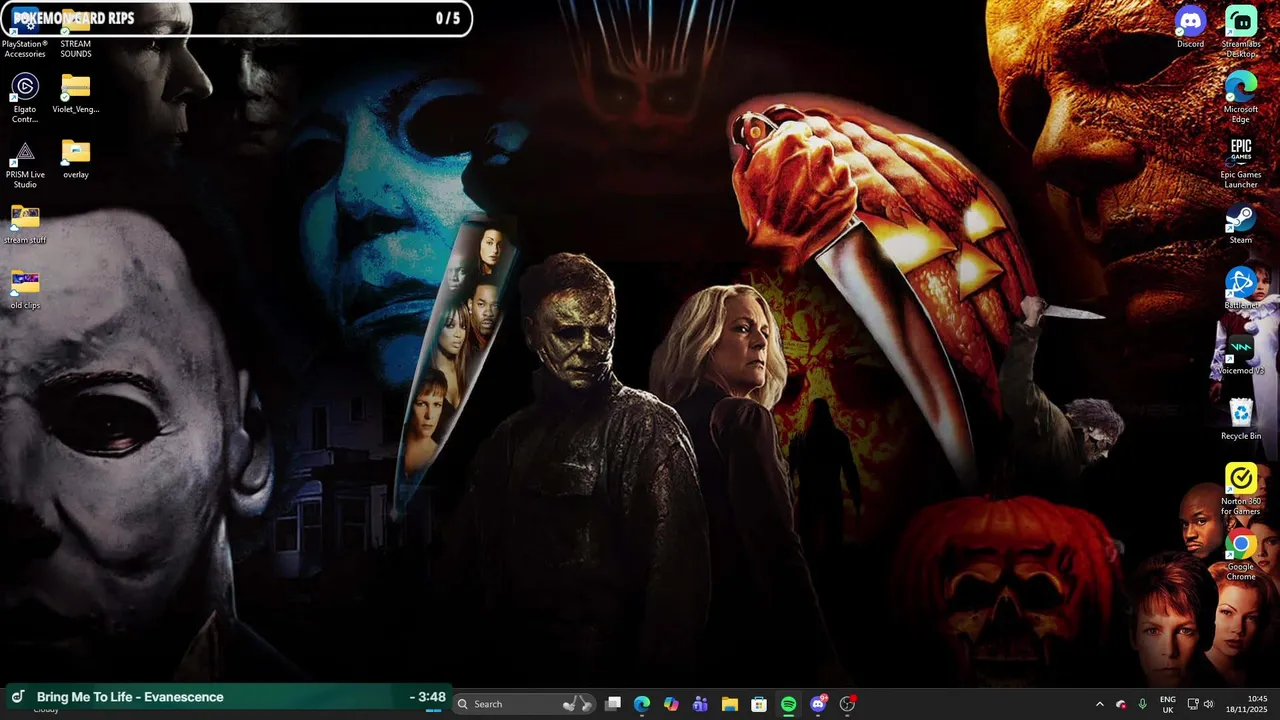Screen dimensions: 1280x720
Task: Open the STREAM SOUNDS folder
Action: coord(76,33)
